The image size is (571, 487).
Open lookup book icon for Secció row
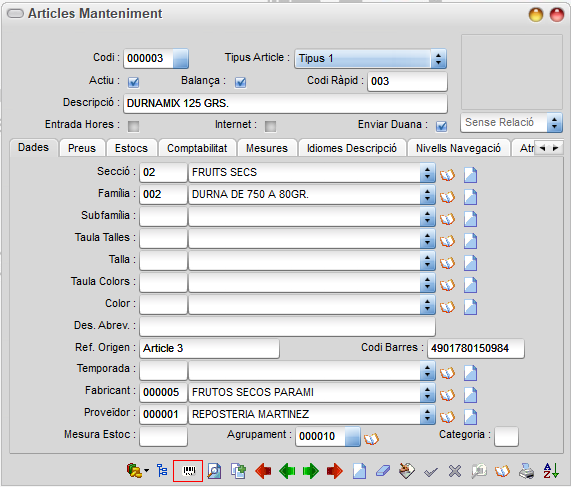447,175
